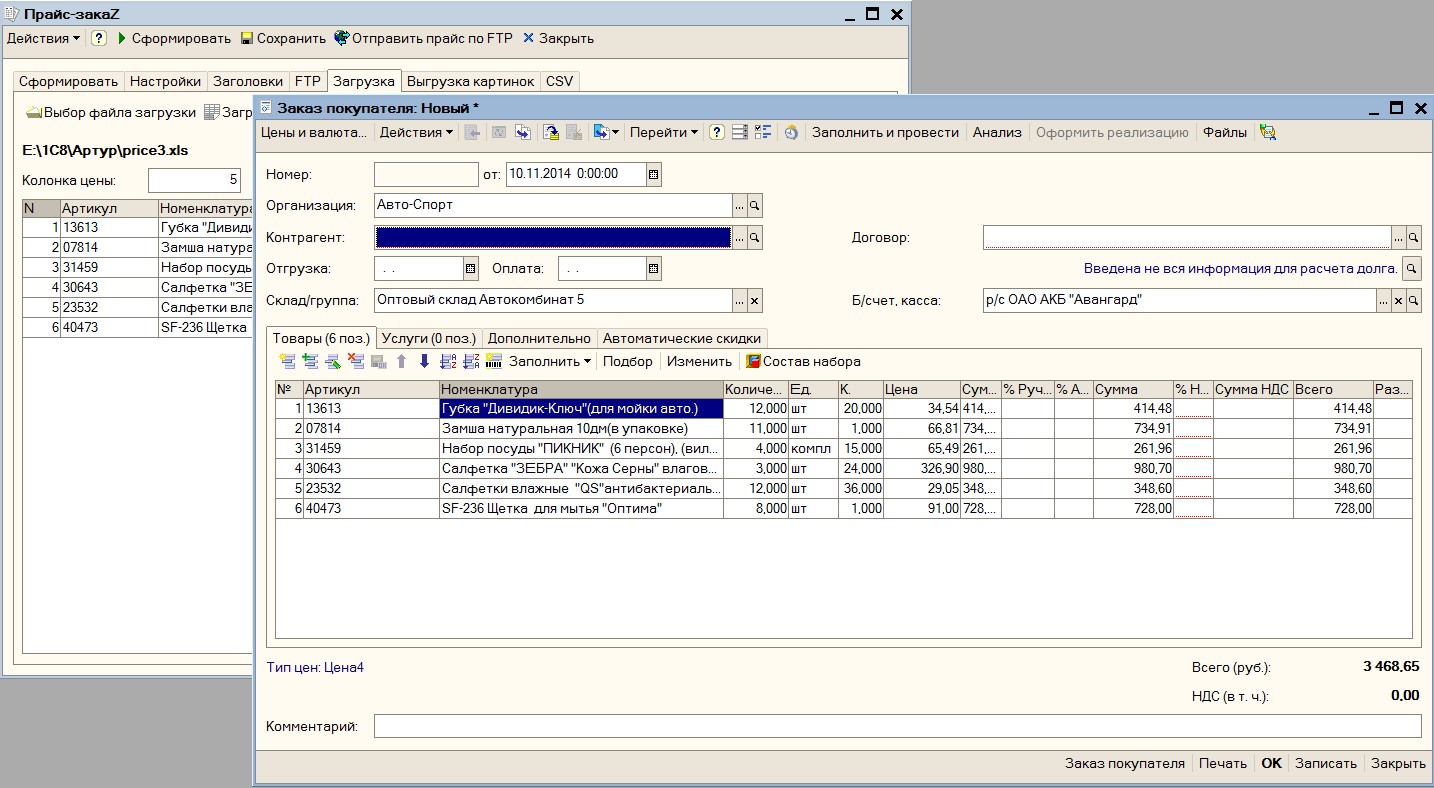Screen dimensions: 1434x788
Task: Sort goods rows ascending A-Z
Action: (x=448, y=362)
